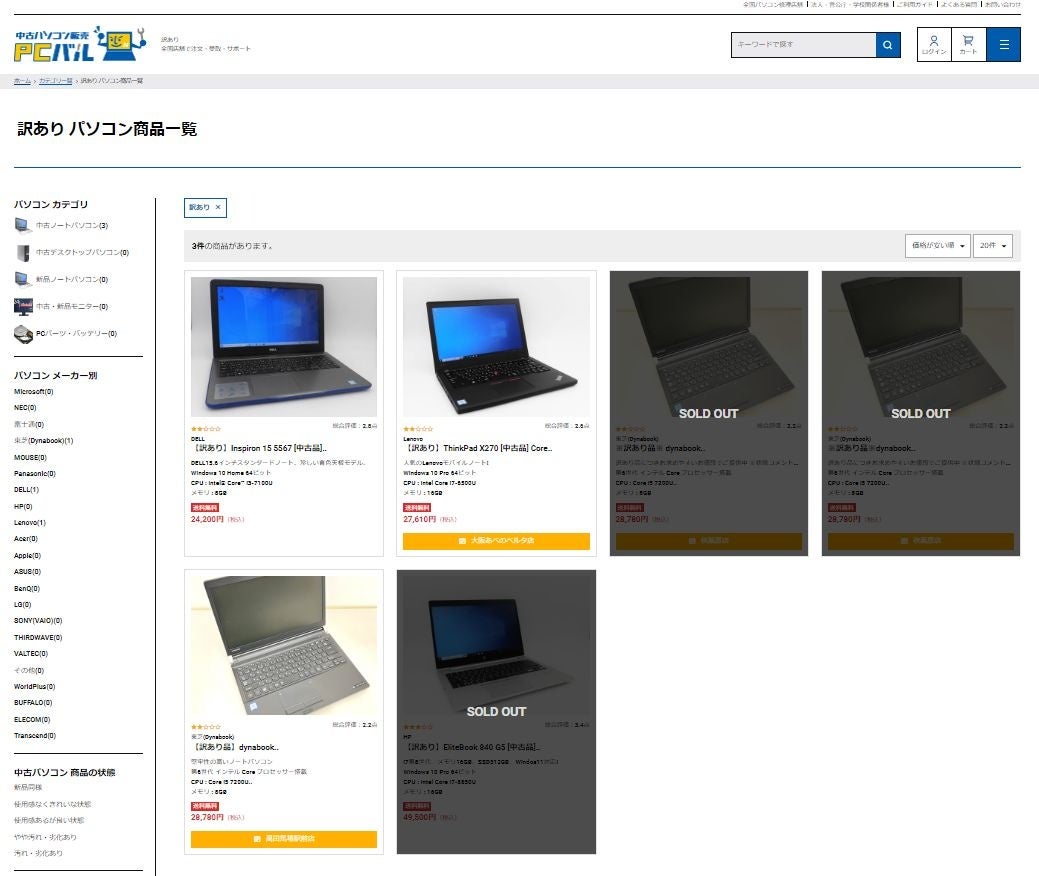The height and width of the screenshot is (876, 1039).
Task: Filter by ASUS(0) maker
Action: (x=27, y=572)
